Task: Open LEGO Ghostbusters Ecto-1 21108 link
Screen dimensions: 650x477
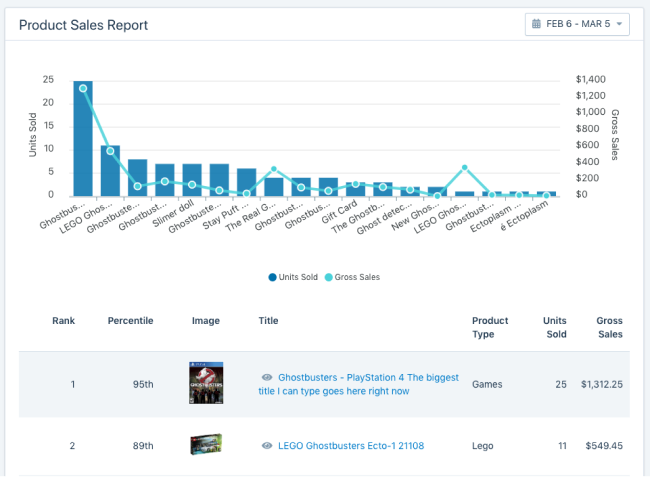Action: point(350,445)
